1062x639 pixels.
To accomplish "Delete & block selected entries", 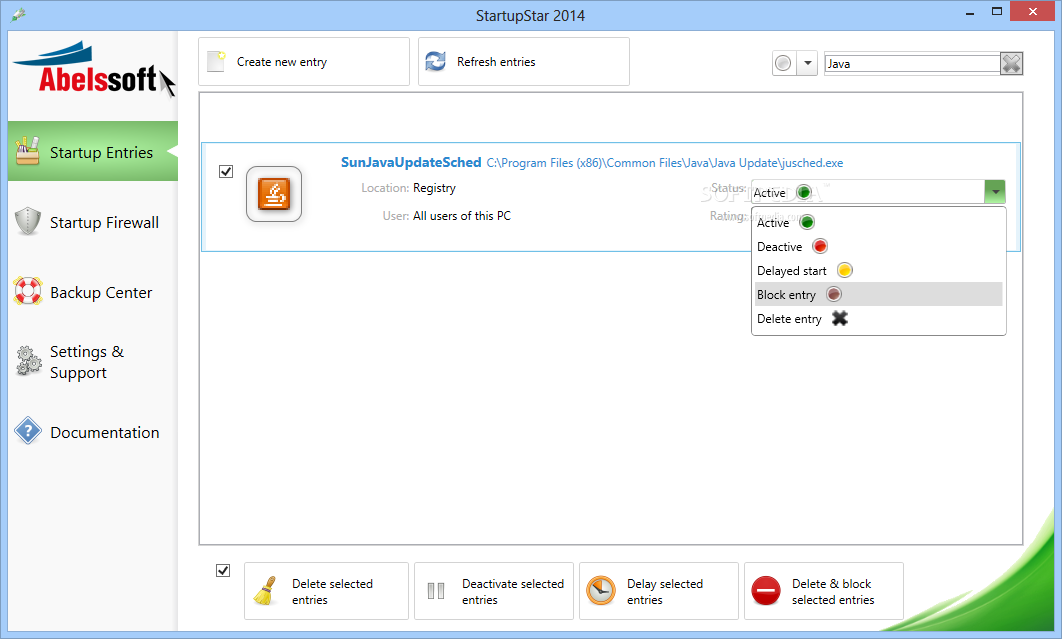I will click(824, 591).
